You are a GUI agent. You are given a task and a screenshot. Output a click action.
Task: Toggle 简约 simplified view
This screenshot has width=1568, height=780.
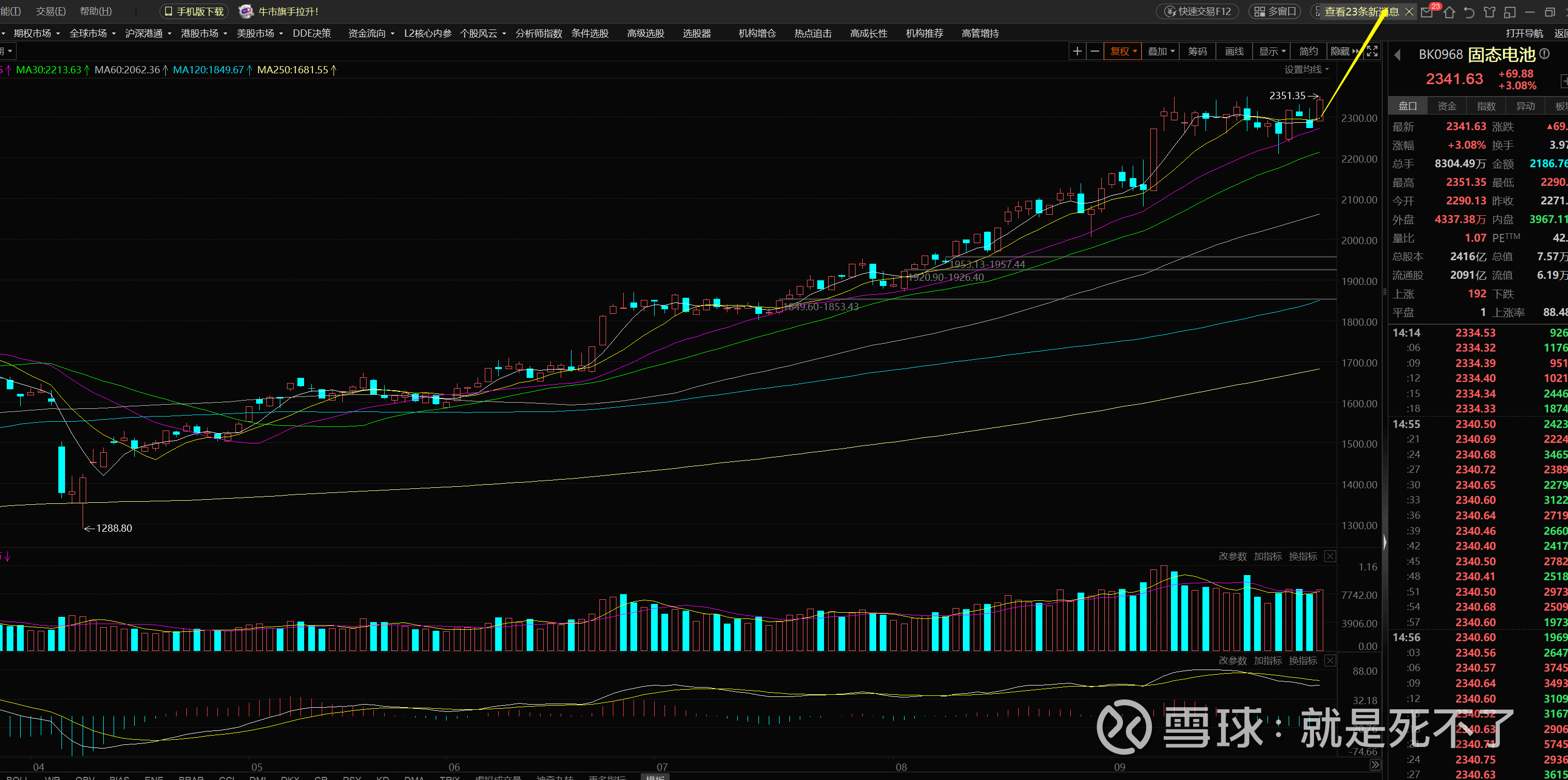1308,51
